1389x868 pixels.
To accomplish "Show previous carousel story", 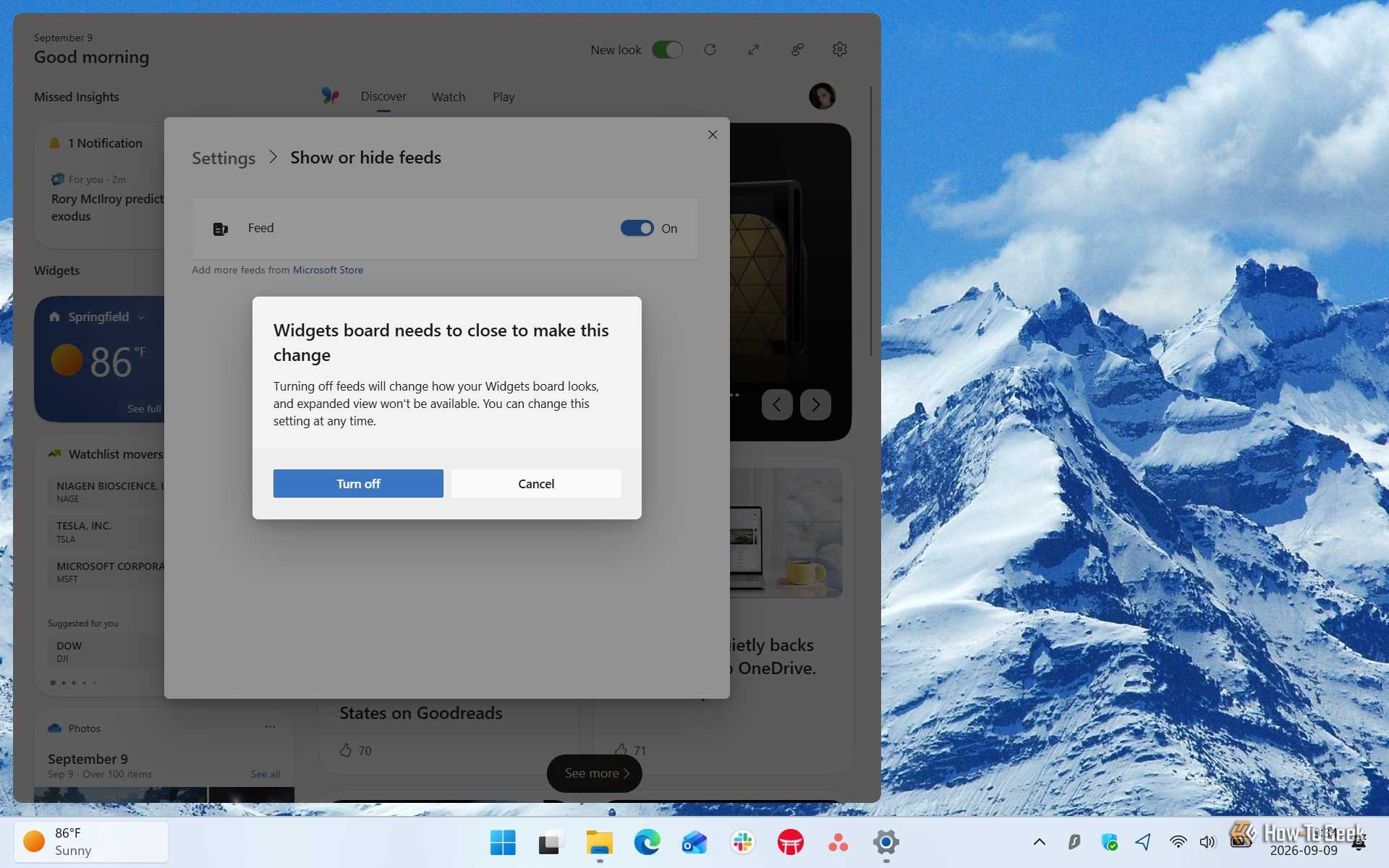I will (777, 404).
